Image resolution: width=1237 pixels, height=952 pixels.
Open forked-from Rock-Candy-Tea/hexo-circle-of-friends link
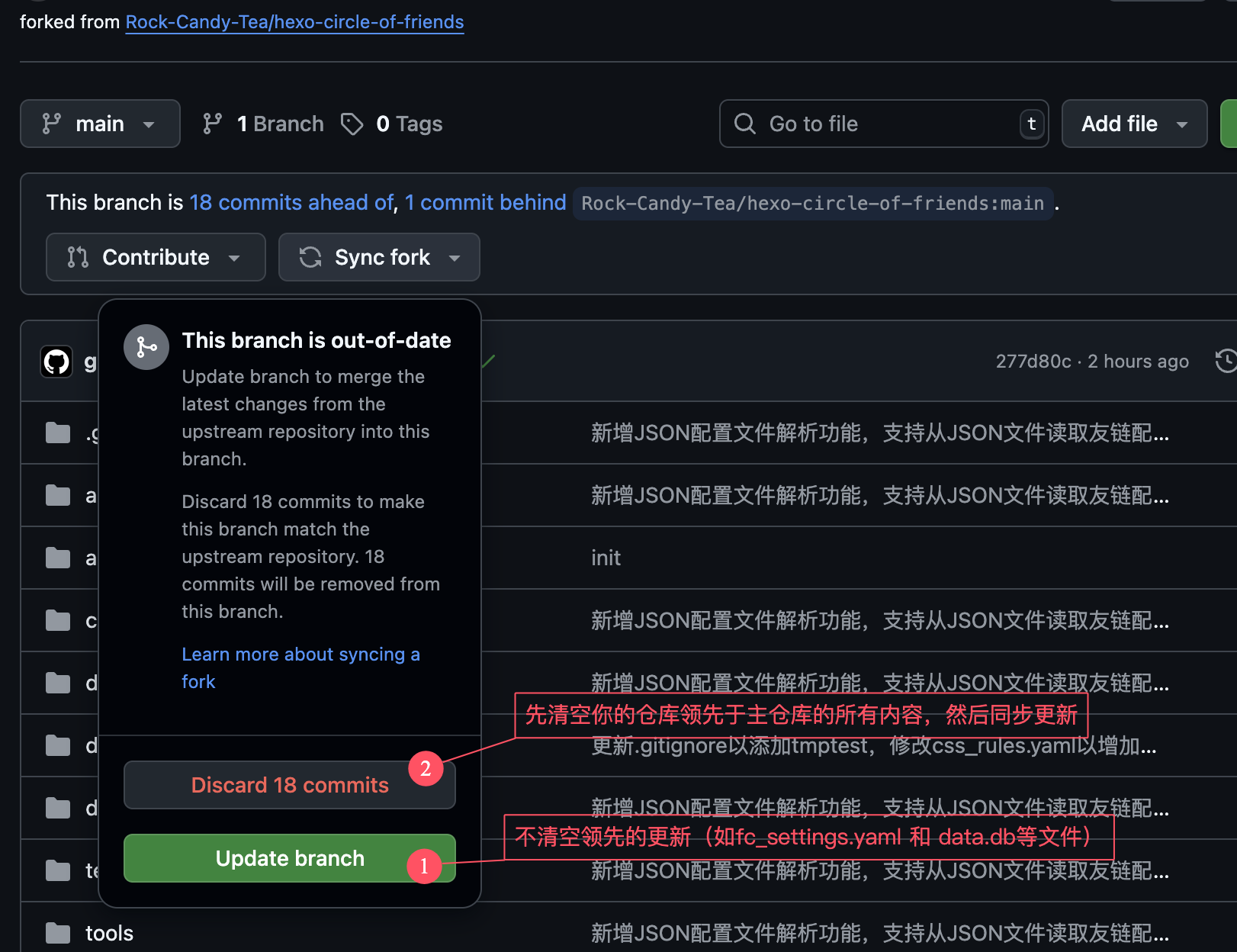(x=294, y=22)
